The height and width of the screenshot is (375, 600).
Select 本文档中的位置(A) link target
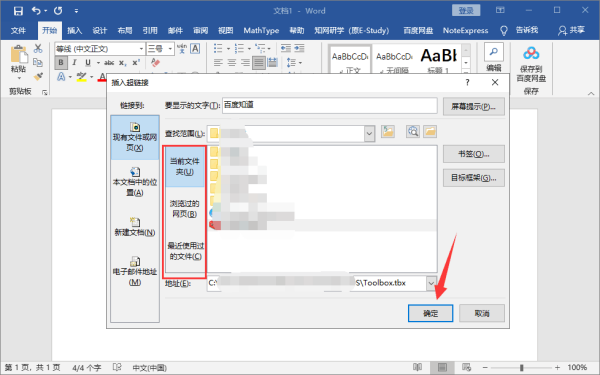tap(135, 181)
